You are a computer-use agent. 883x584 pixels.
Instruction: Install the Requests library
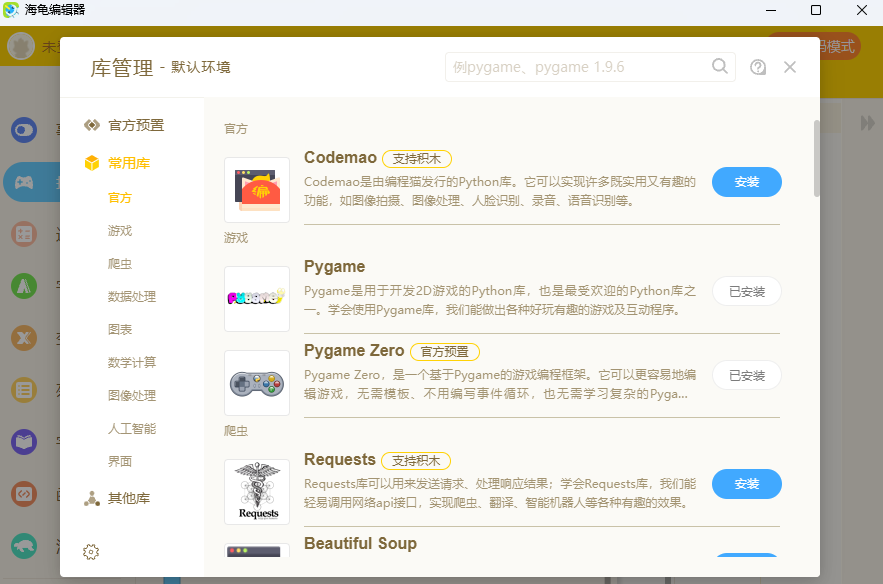tap(747, 484)
